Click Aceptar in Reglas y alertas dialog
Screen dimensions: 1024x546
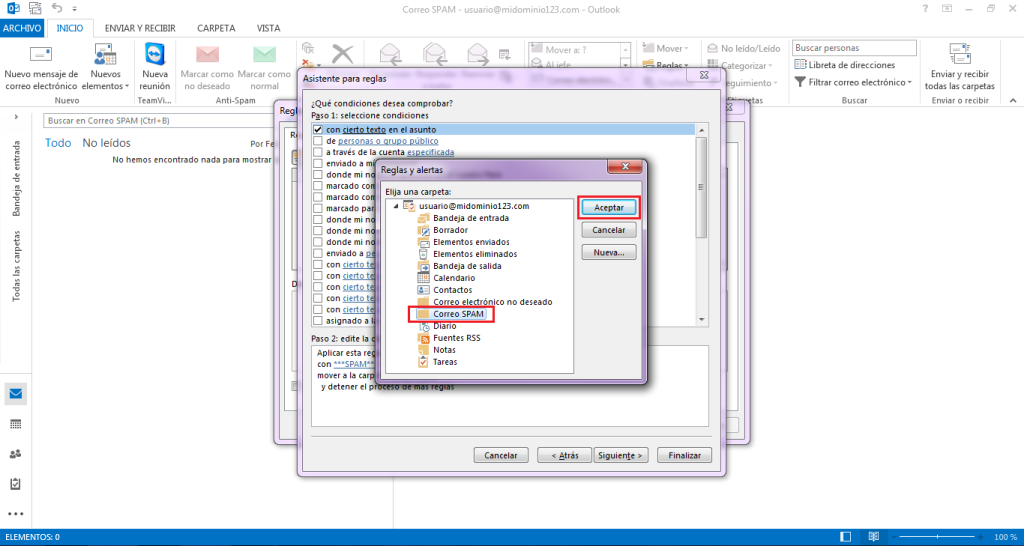pyautogui.click(x=609, y=207)
